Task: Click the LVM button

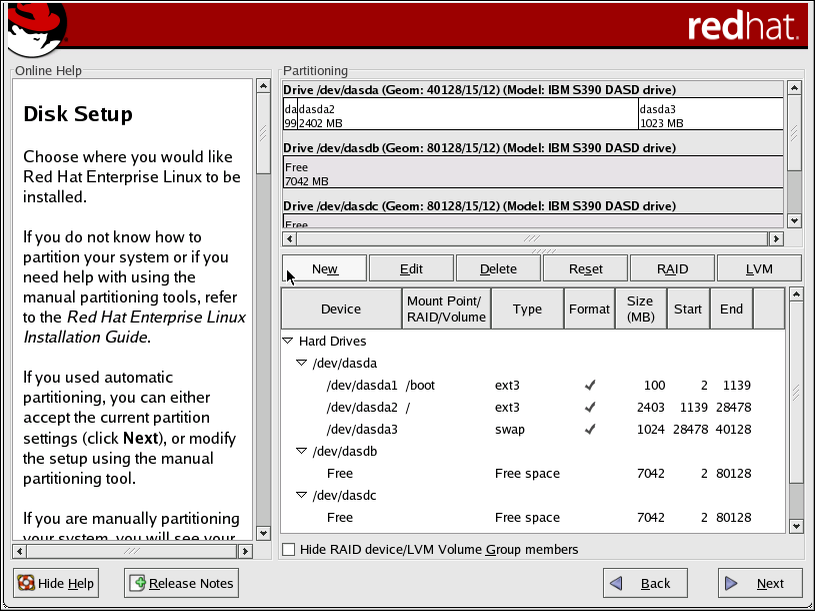Action: click(759, 268)
